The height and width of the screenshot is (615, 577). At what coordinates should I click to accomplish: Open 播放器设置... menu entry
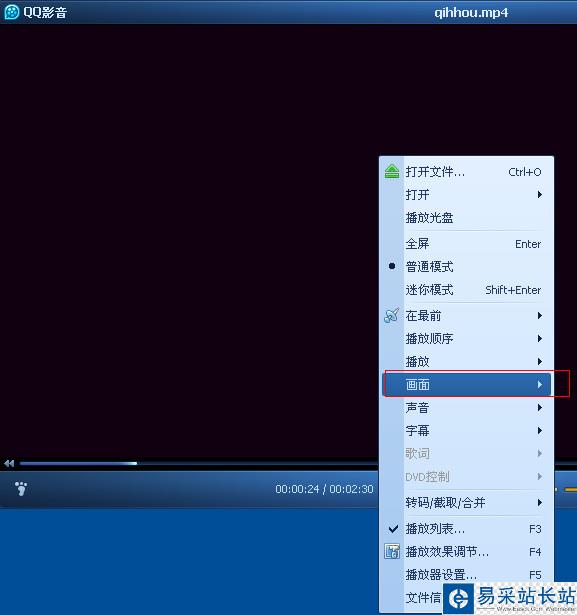click(x=466, y=575)
